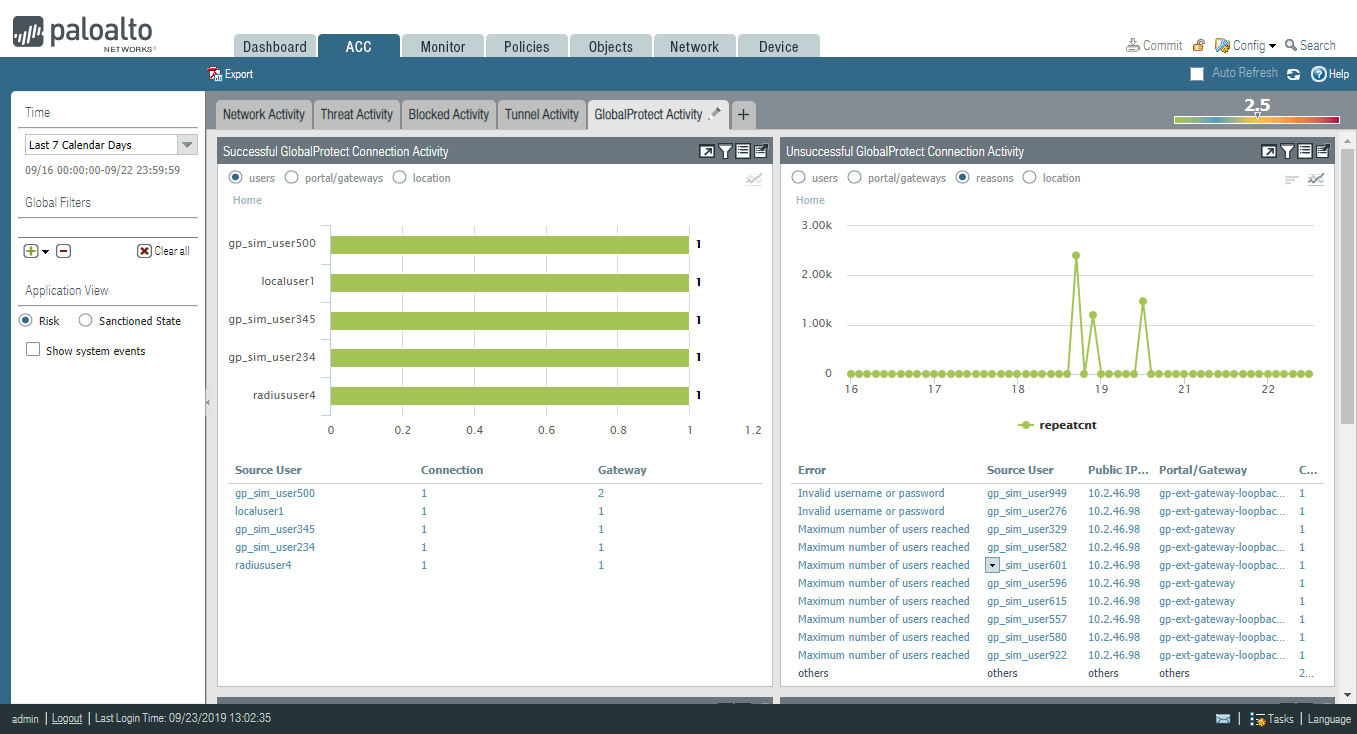Click filter icon on Successful GlobalProtect widget
The width and height of the screenshot is (1357, 734).
(x=725, y=152)
